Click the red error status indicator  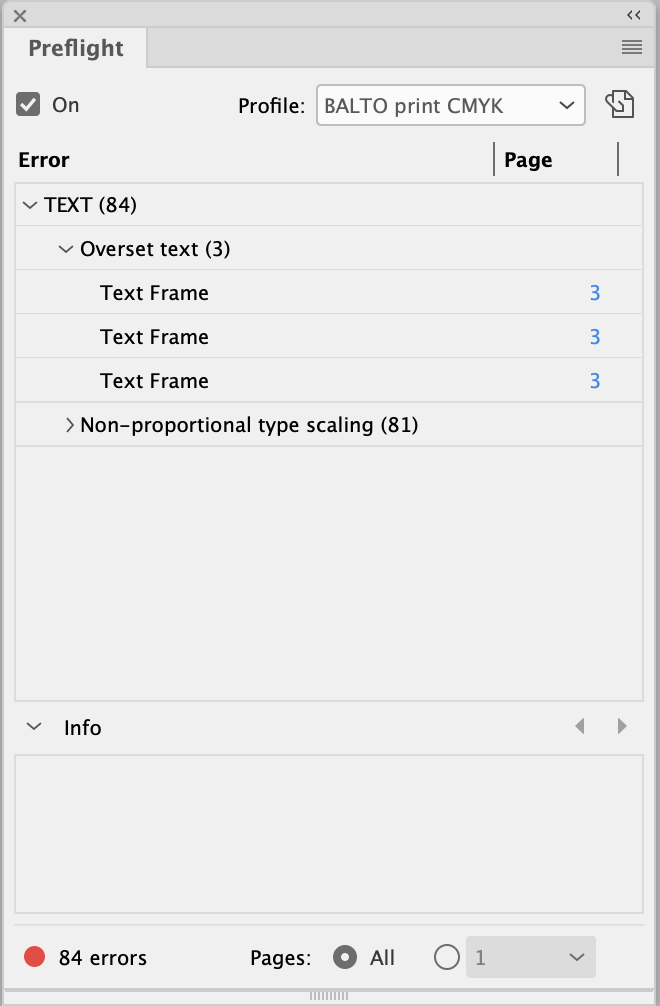tap(35, 958)
